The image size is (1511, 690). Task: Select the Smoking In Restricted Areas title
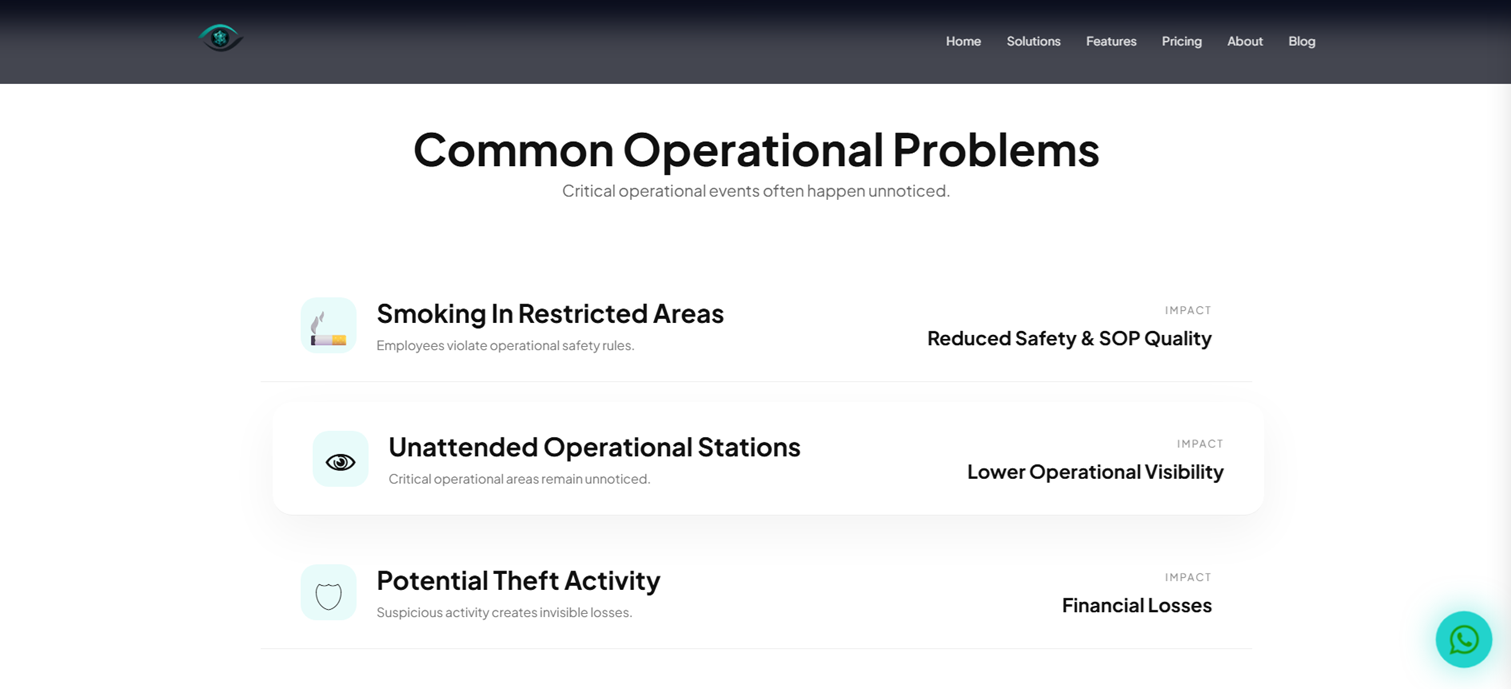pyautogui.click(x=550, y=313)
